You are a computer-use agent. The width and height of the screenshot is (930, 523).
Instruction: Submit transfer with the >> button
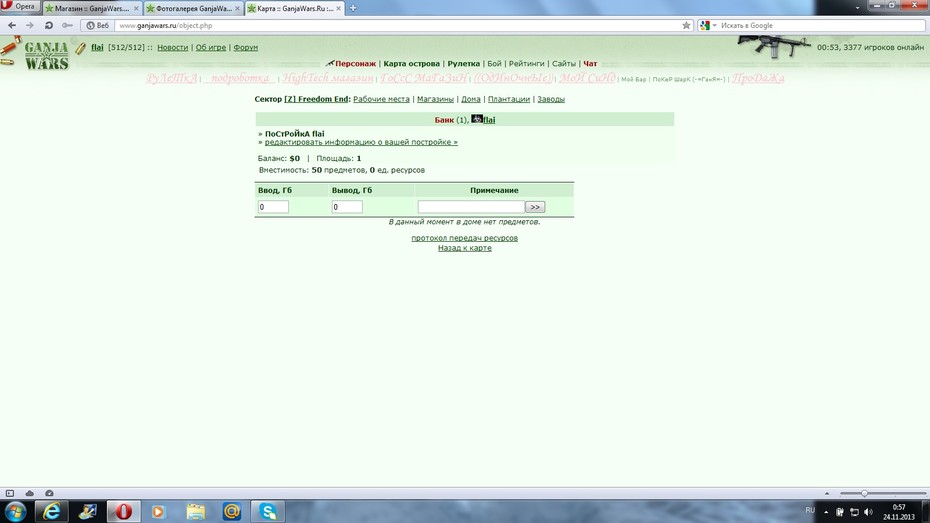[535, 207]
